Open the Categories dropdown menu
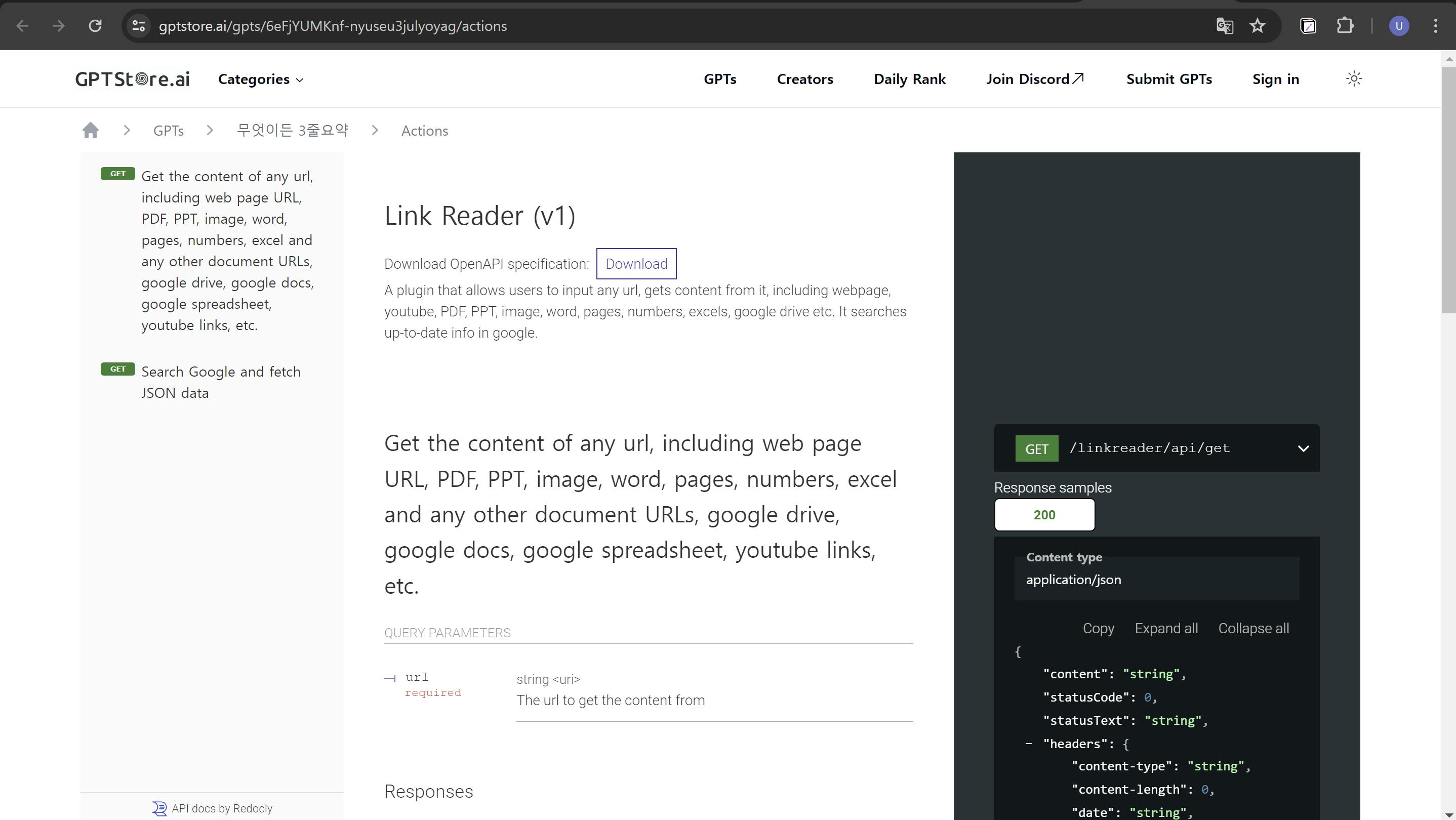This screenshot has width=1456, height=820. [x=261, y=79]
